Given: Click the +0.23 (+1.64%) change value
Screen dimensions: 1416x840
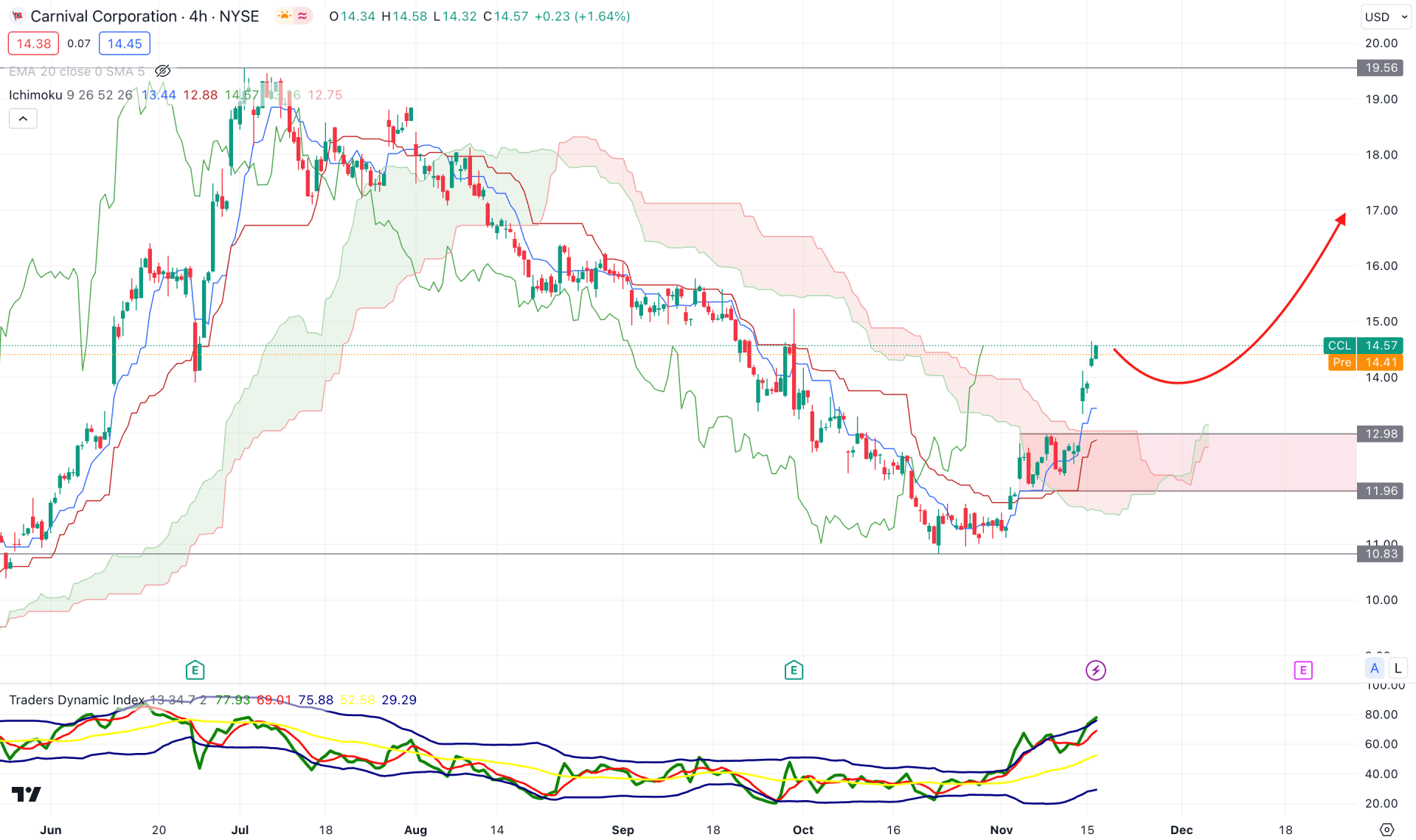Looking at the screenshot, I should [x=583, y=16].
